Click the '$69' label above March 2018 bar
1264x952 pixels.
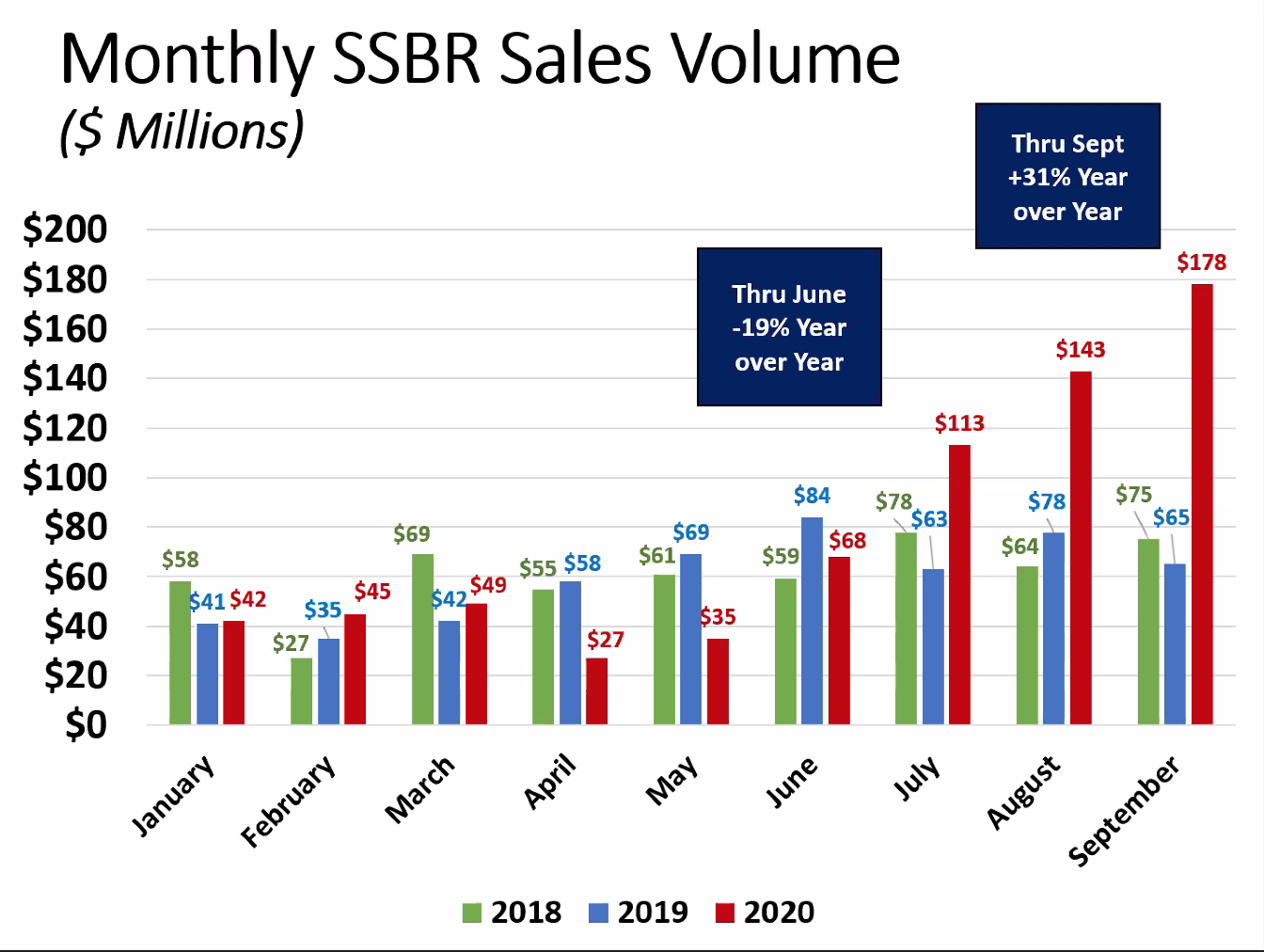tap(411, 534)
